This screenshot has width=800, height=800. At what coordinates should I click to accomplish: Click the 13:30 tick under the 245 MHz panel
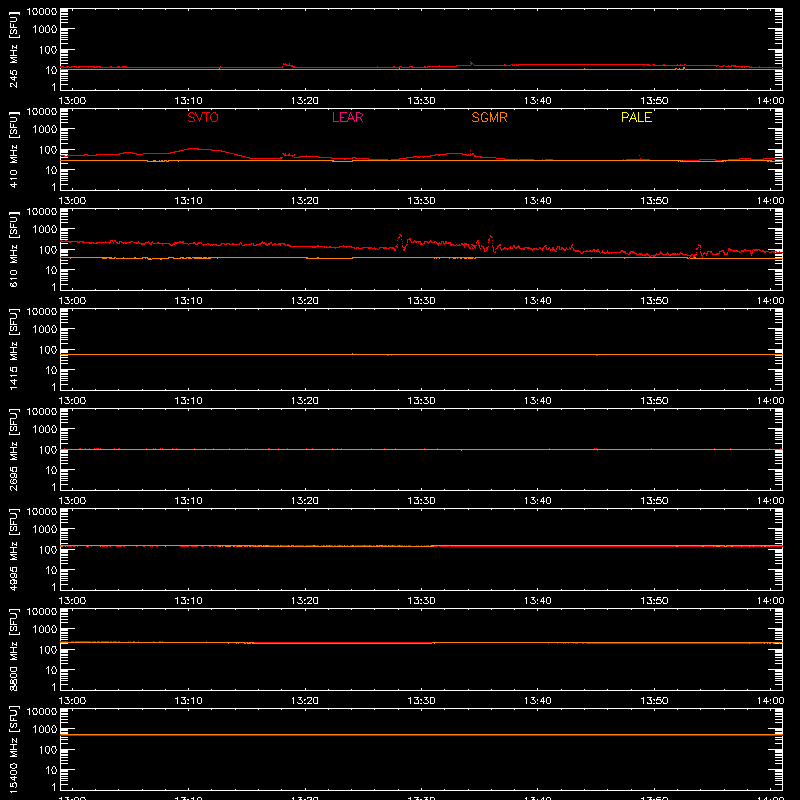pyautogui.click(x=421, y=101)
